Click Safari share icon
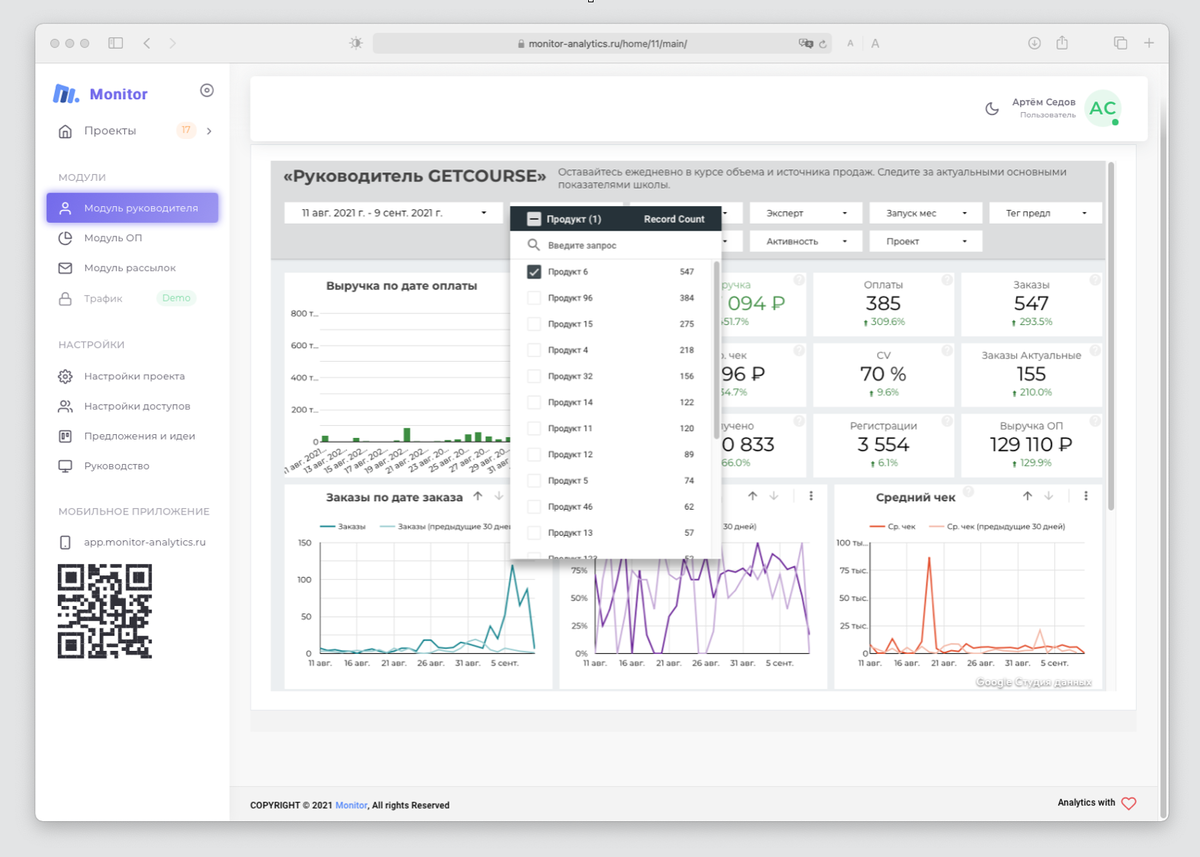1200x857 pixels. [x=1062, y=43]
